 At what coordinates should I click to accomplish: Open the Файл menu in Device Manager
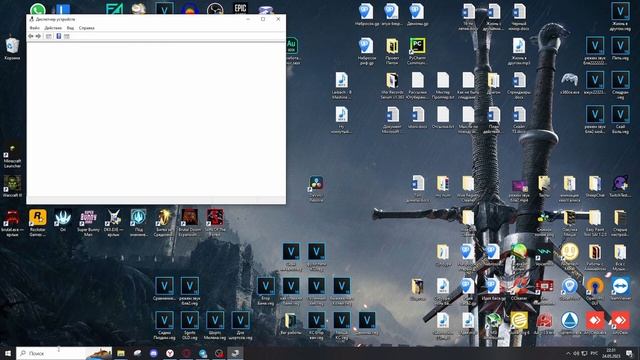[34, 28]
